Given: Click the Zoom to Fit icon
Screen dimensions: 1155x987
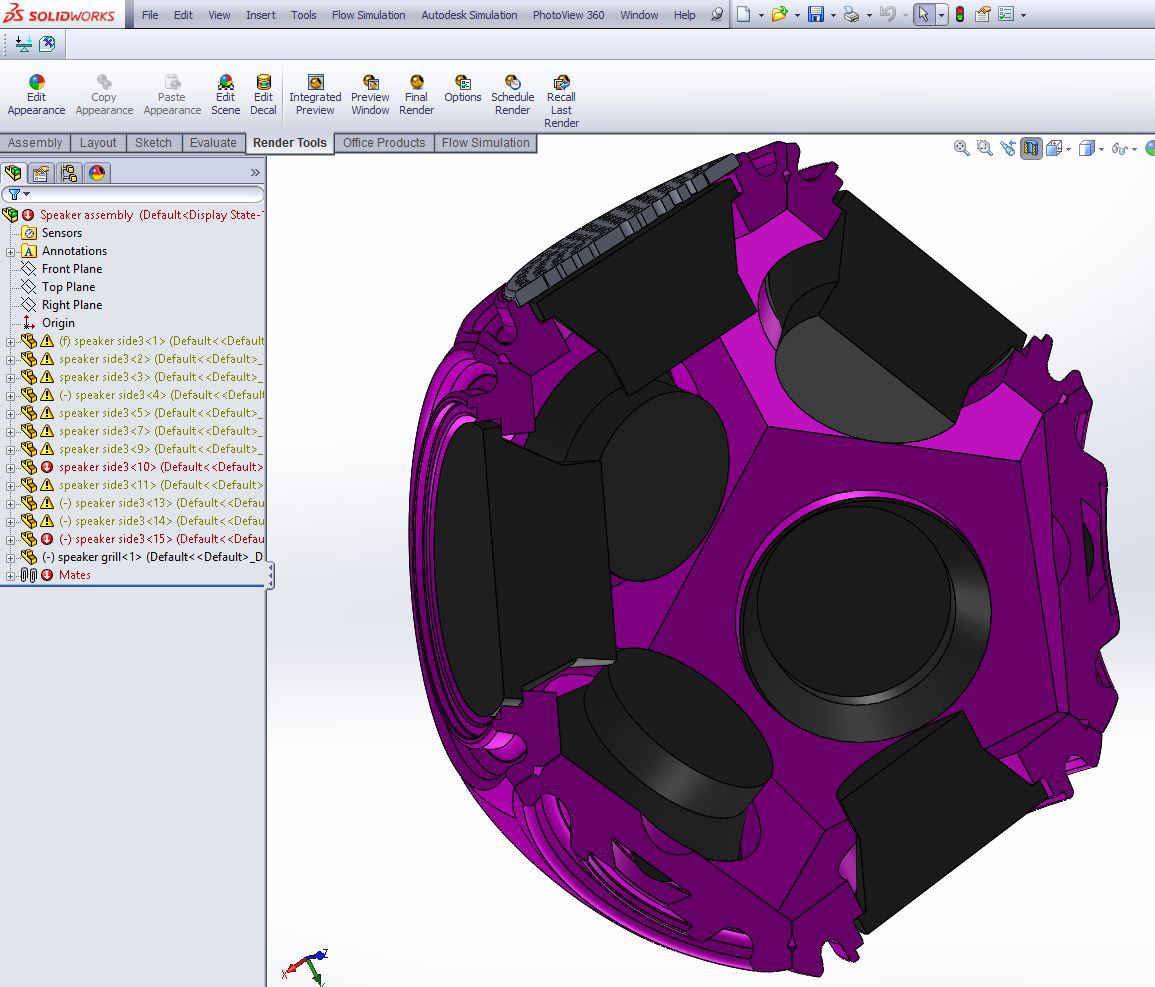Looking at the screenshot, I should click(x=962, y=148).
